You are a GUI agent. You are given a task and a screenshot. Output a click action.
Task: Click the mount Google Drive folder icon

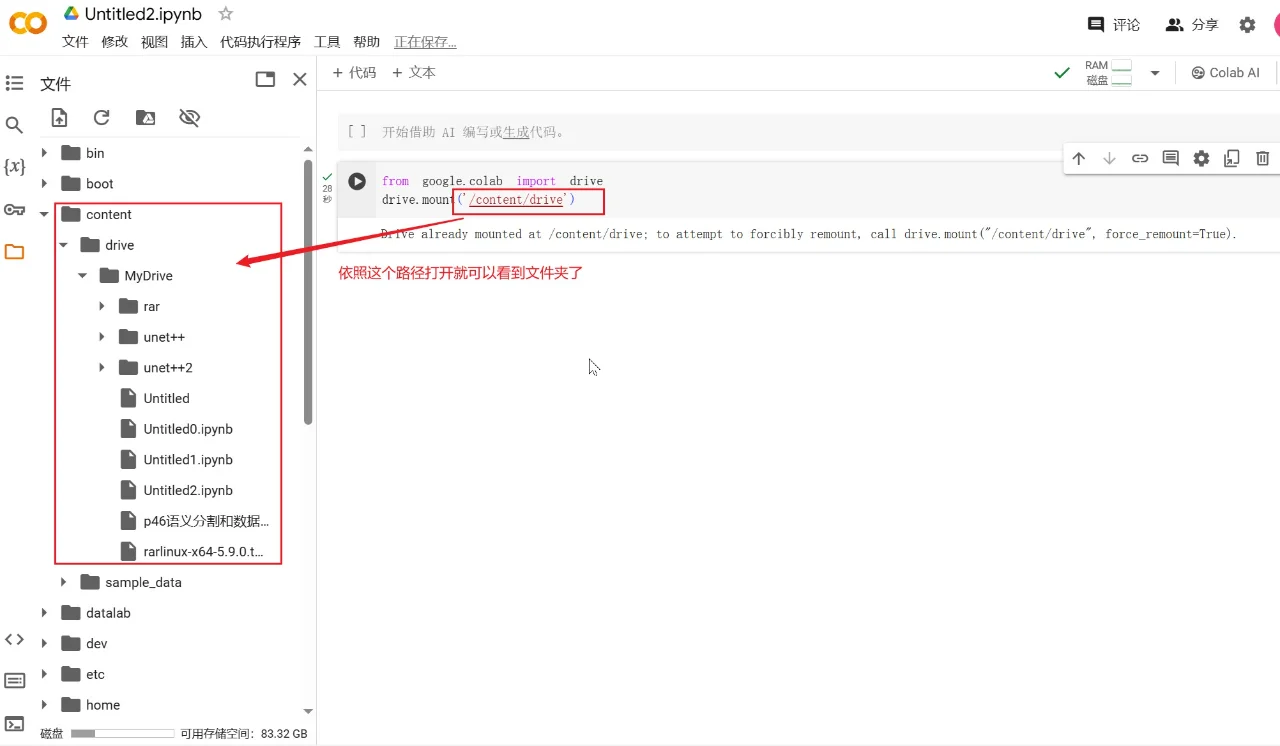click(145, 118)
